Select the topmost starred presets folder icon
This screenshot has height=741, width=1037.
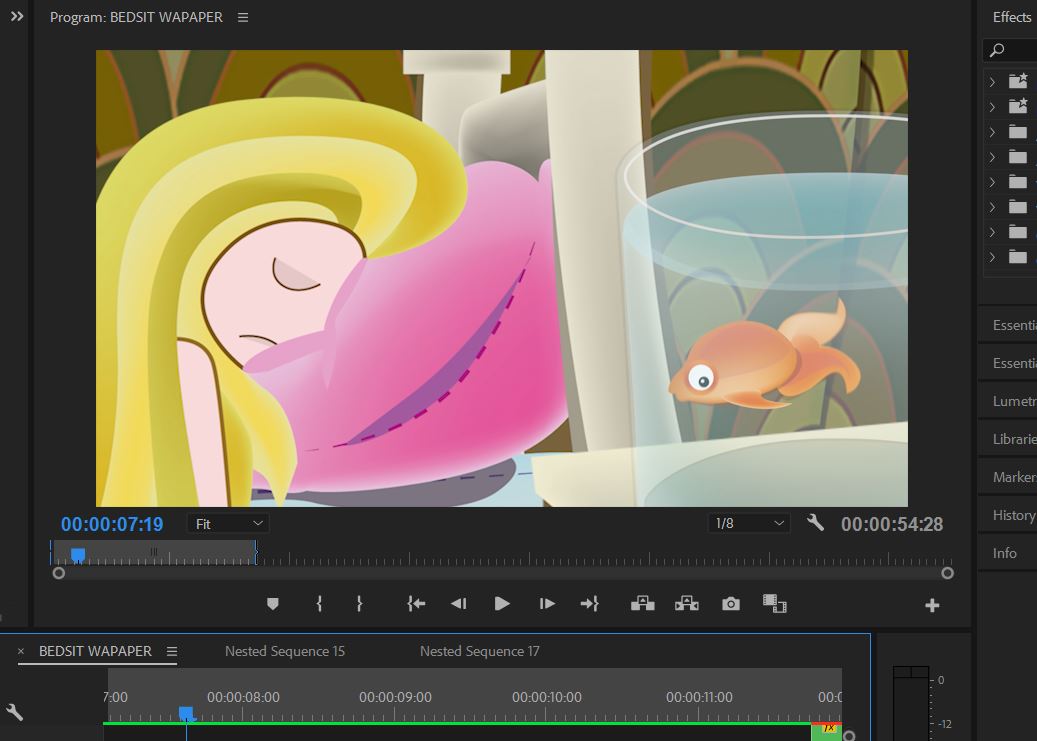[1018, 81]
